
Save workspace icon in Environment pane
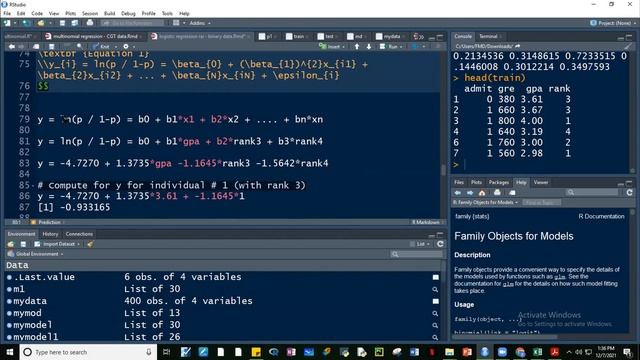tap(23, 244)
